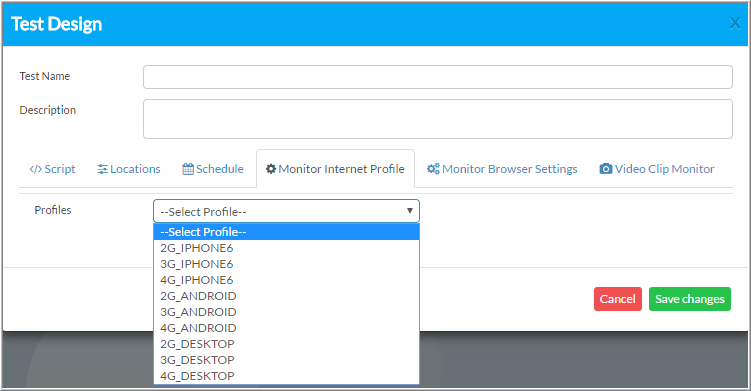Viewport: 751px width, 391px height.
Task: Click the calendar icon beside Schedule
Action: pyautogui.click(x=188, y=169)
